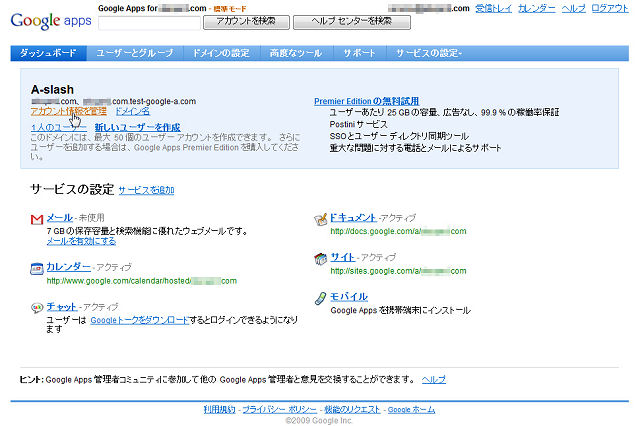This screenshot has height=426, width=640.
Task: Click the ヘルプ link in top bar
Action: click(x=573, y=8)
